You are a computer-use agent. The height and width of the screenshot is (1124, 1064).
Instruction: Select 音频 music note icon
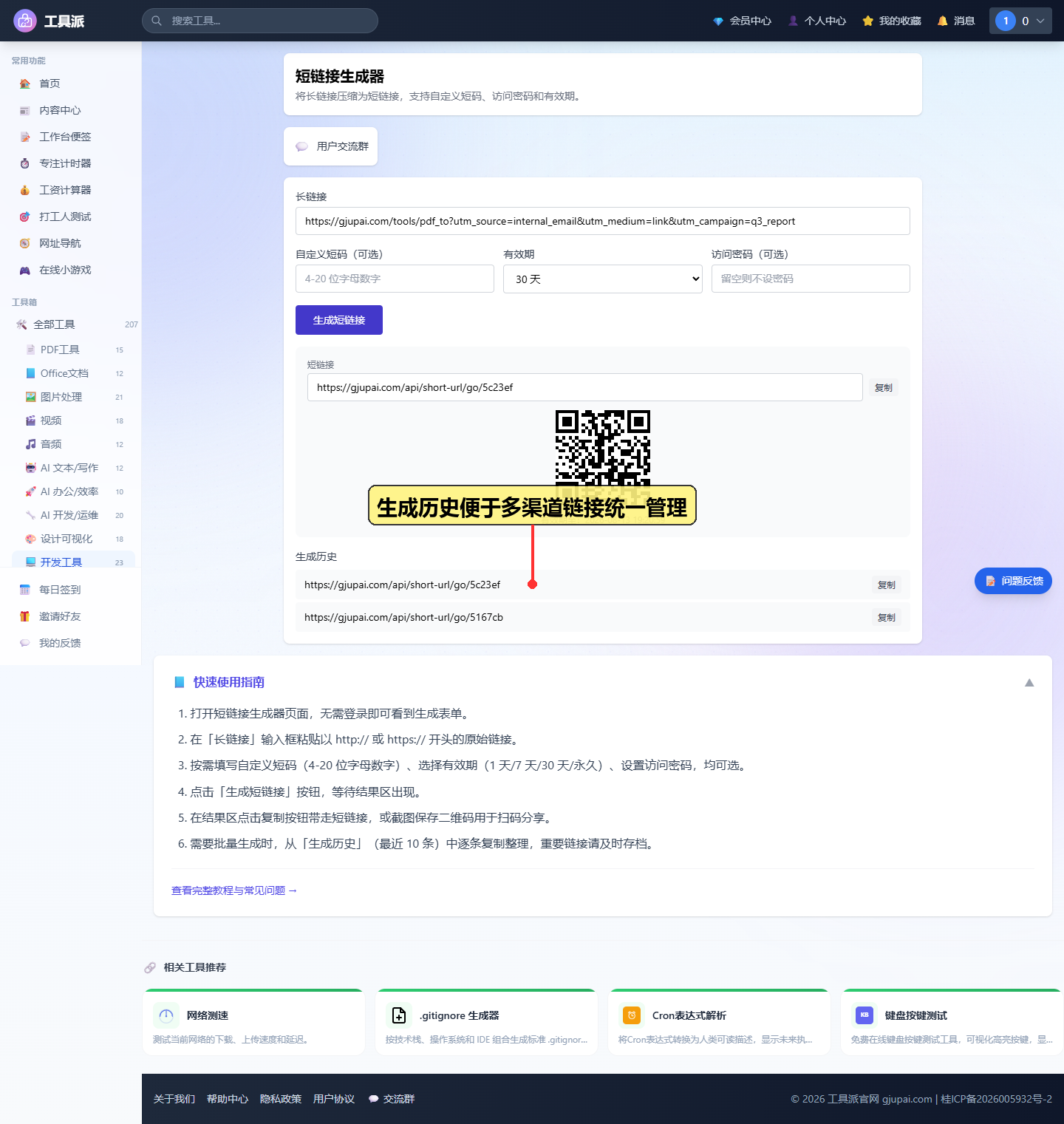[30, 444]
